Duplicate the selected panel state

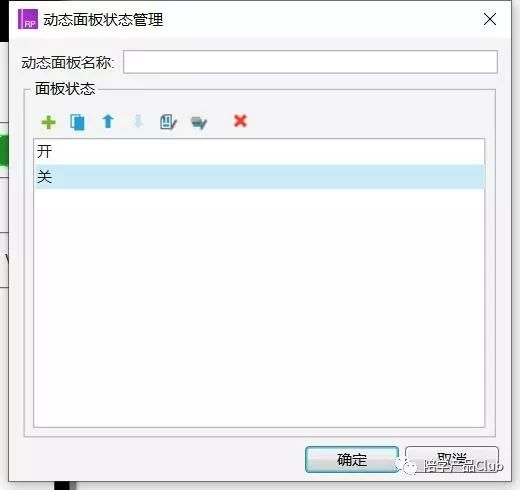[x=77, y=122]
